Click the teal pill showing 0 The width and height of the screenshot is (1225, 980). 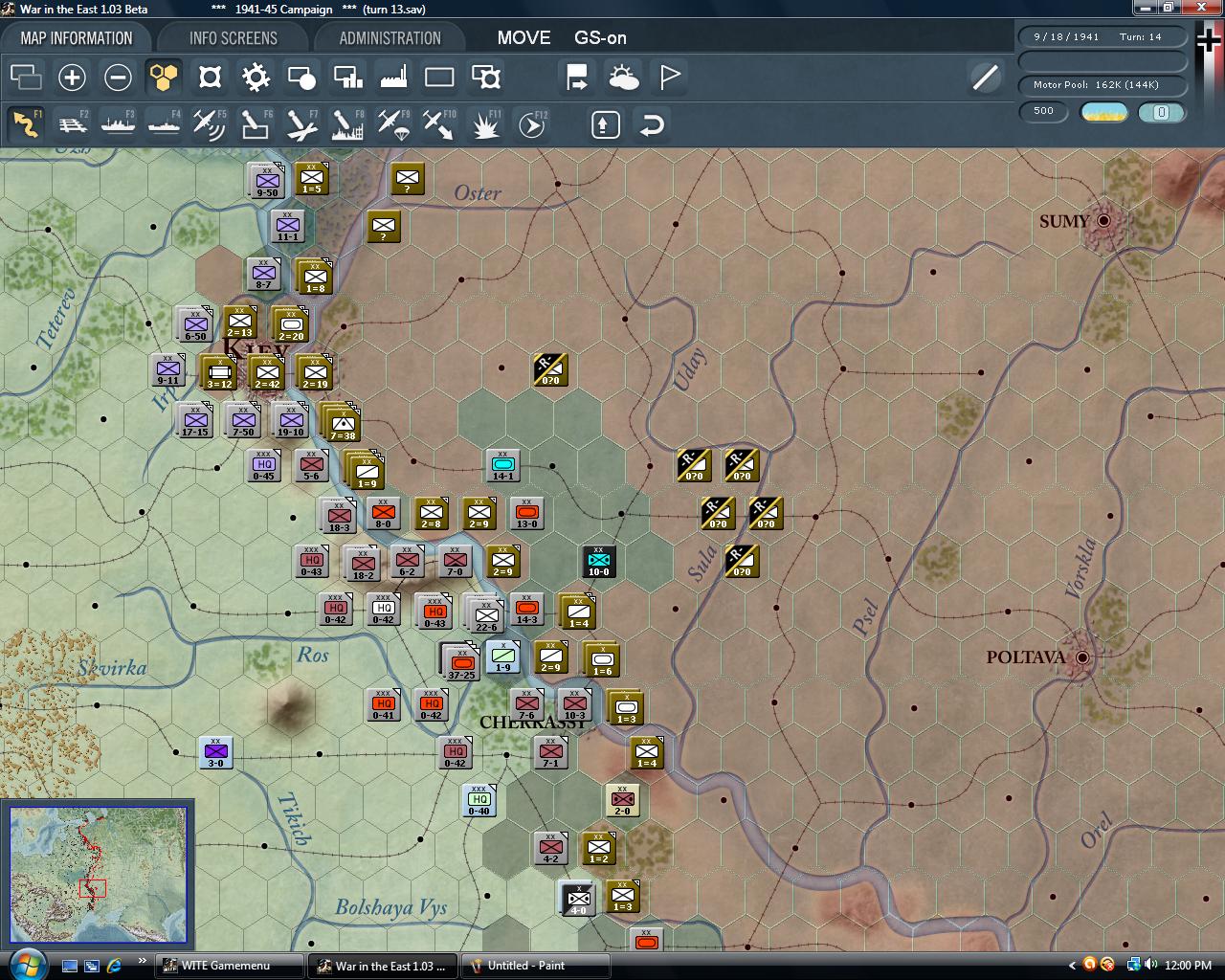click(x=1161, y=112)
